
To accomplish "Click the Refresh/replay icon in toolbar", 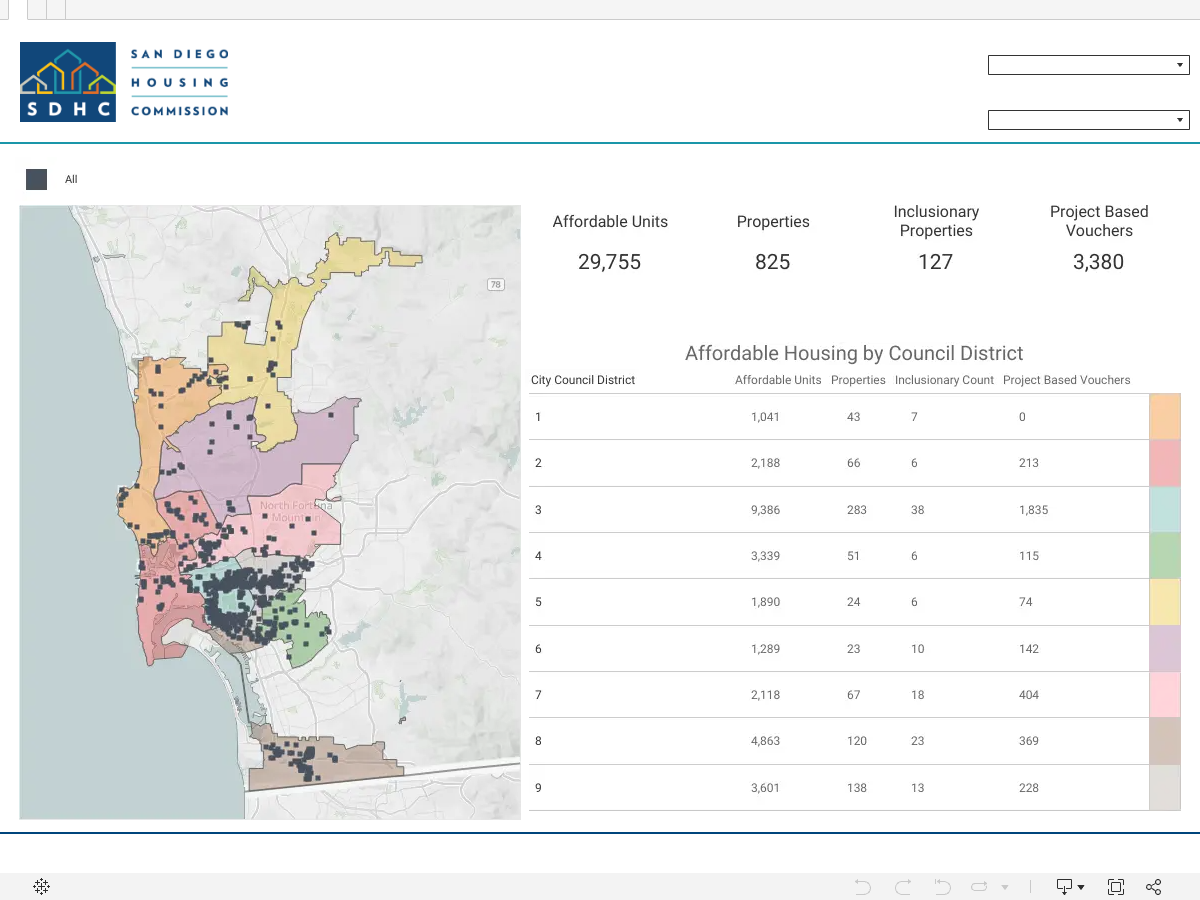I will click(x=980, y=887).
